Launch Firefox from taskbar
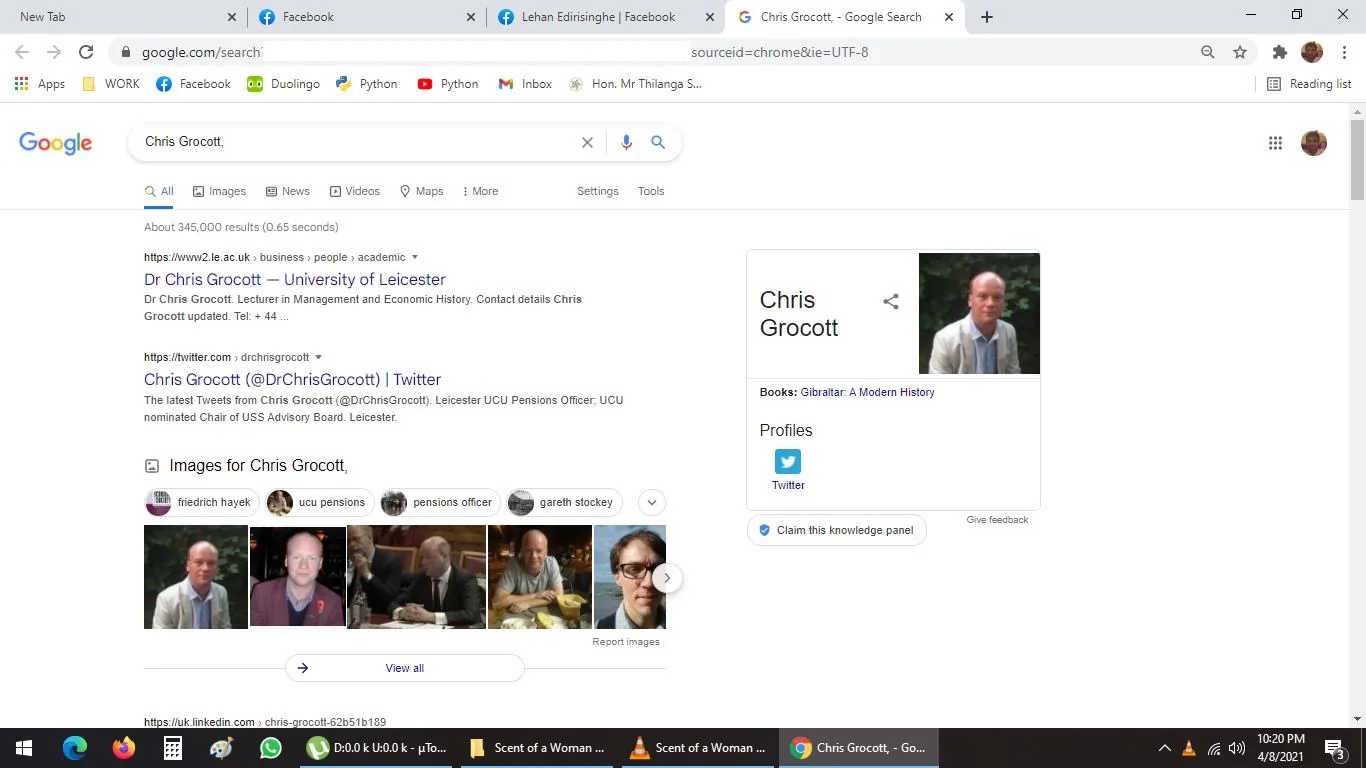1366x768 pixels. 124,748
